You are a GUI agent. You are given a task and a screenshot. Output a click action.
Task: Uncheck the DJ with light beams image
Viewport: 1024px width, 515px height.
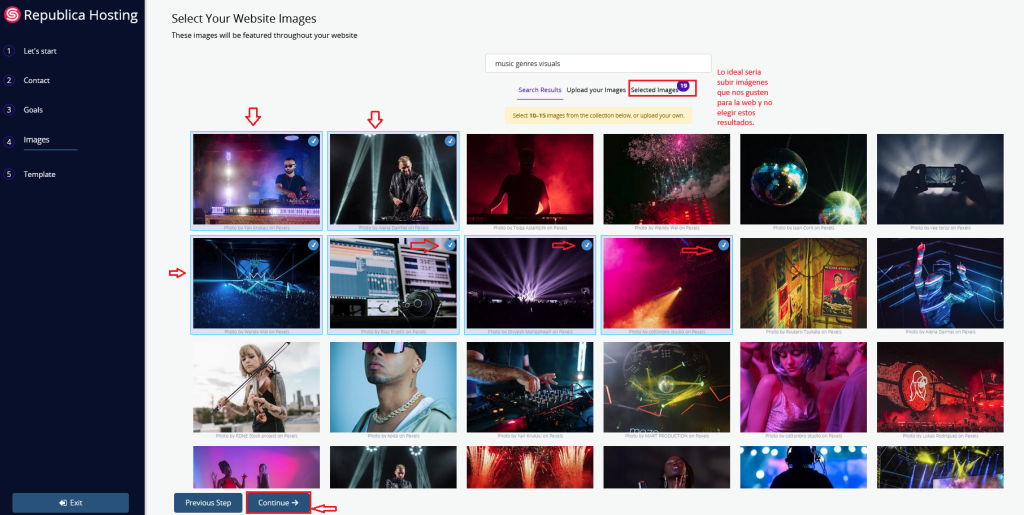click(450, 141)
